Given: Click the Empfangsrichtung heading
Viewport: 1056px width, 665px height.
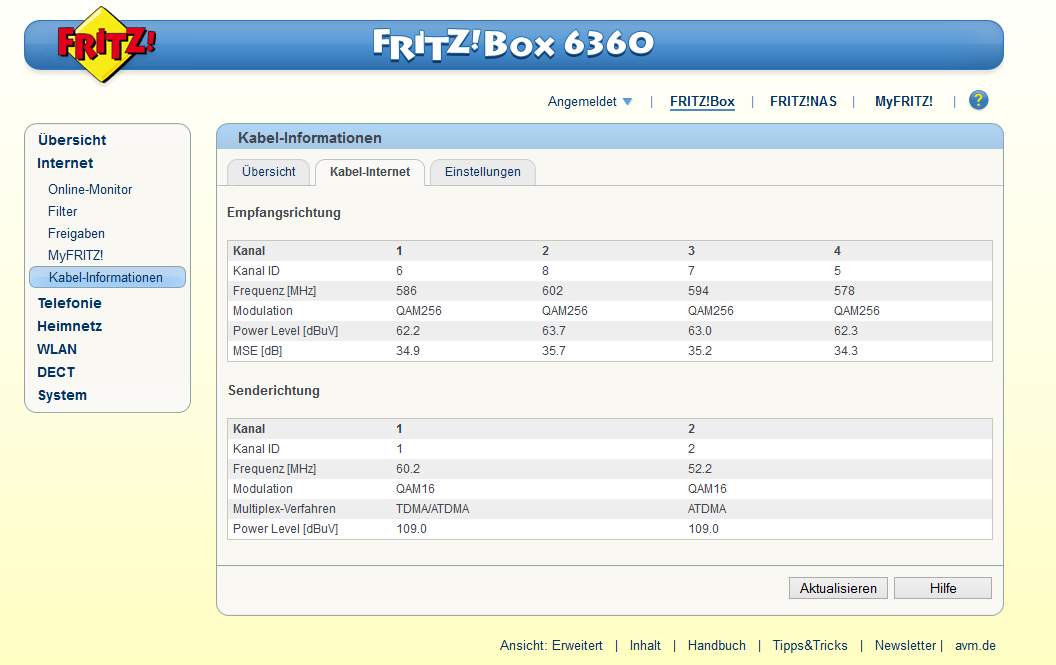Looking at the screenshot, I should pyautogui.click(x=284, y=213).
